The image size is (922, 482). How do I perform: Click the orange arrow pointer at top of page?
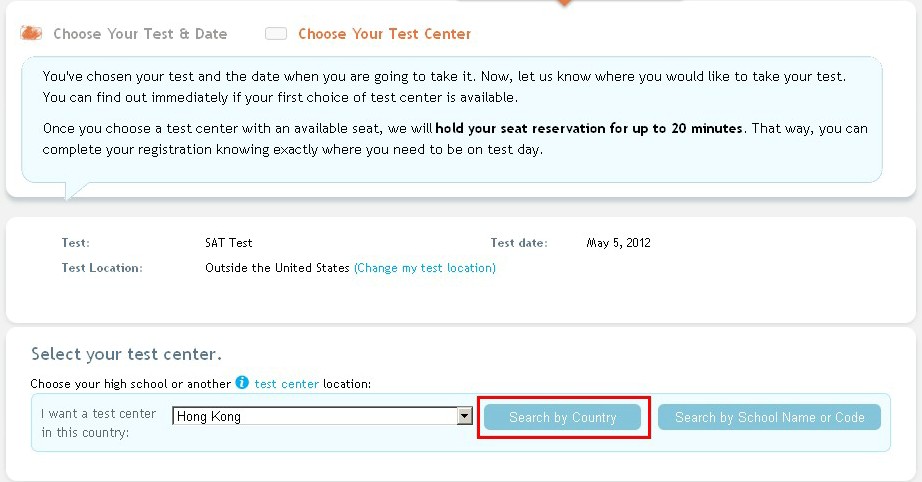click(564, 3)
